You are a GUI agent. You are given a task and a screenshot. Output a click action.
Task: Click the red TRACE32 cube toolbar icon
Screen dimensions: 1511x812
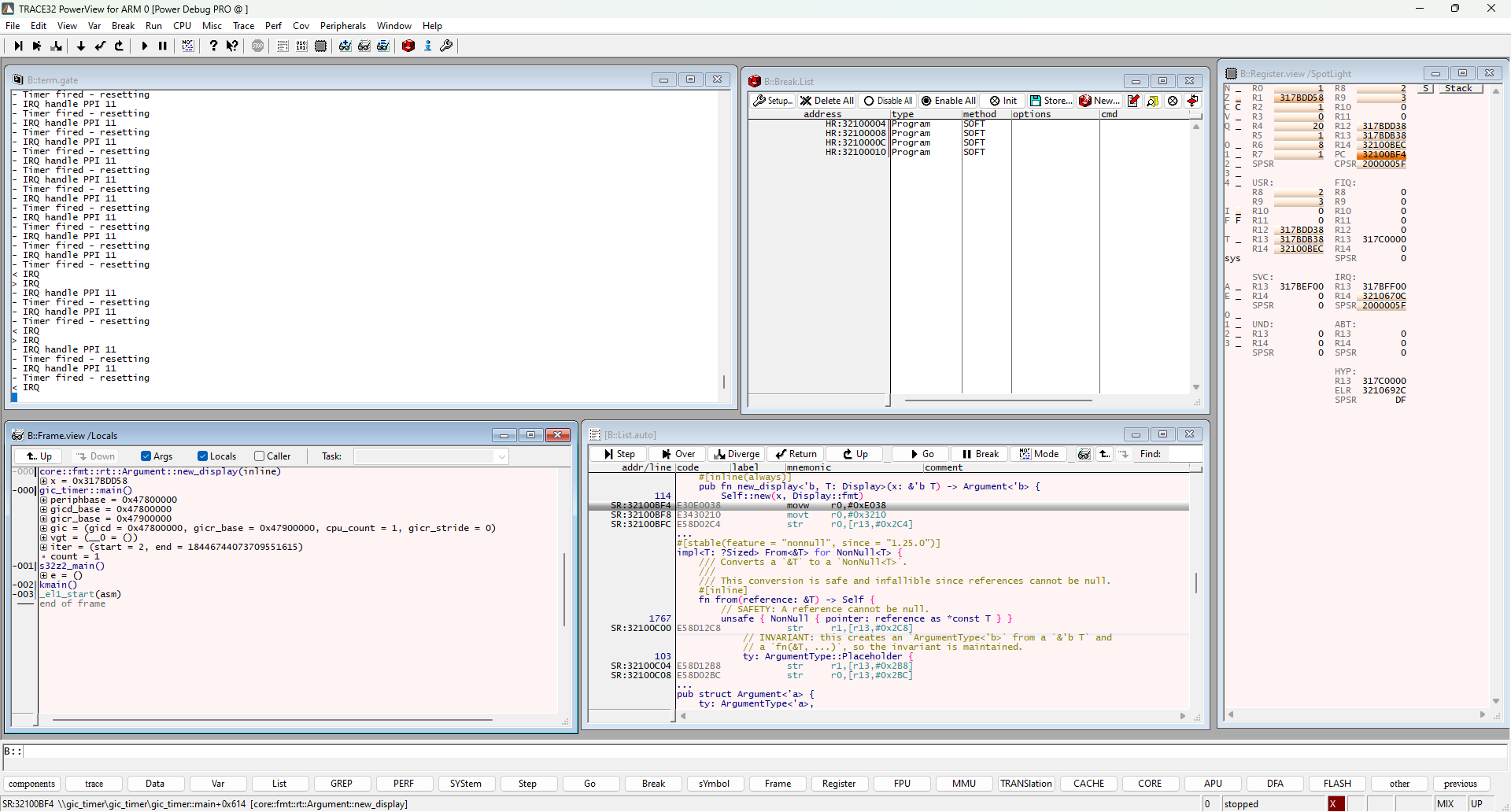[408, 46]
